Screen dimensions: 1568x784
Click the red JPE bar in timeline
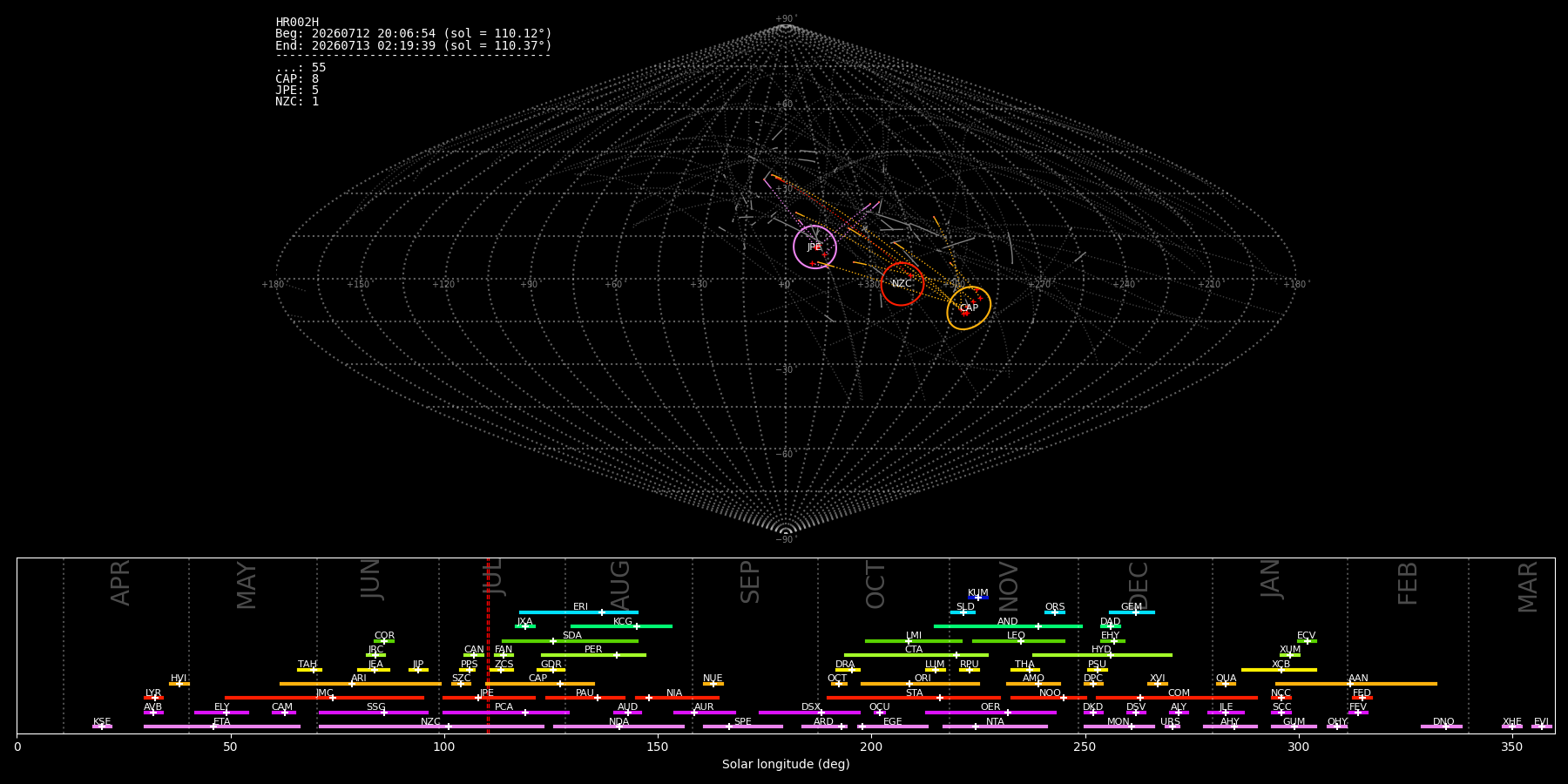[x=489, y=698]
